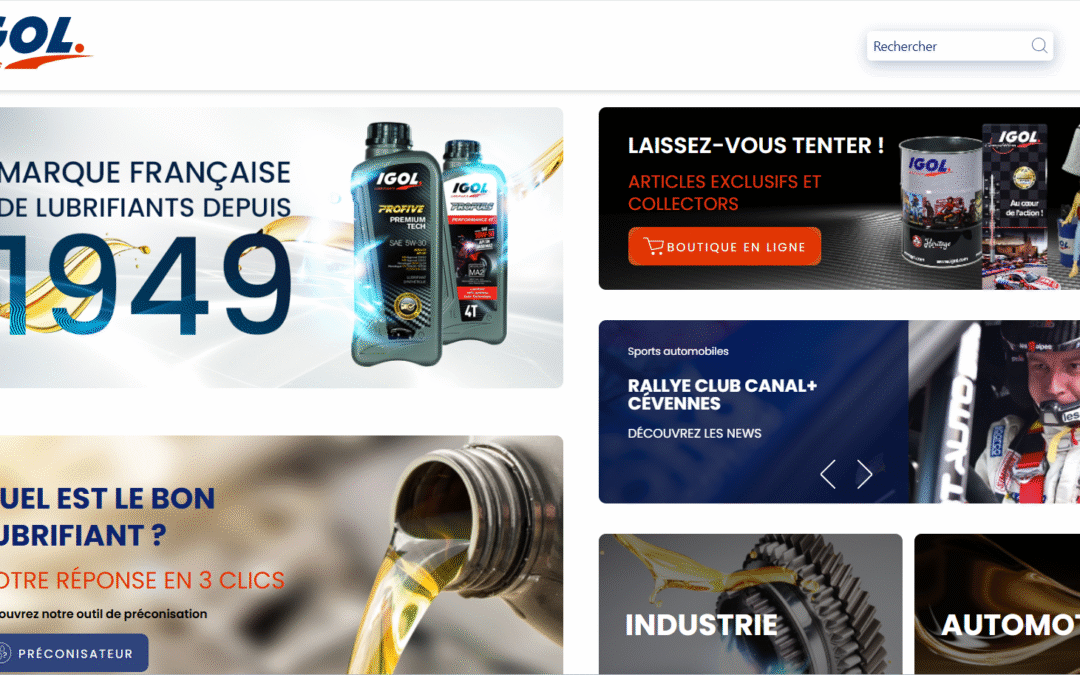Click the shopping cart icon on Boutique button
Viewport: 1080px width, 675px height.
(x=652, y=246)
